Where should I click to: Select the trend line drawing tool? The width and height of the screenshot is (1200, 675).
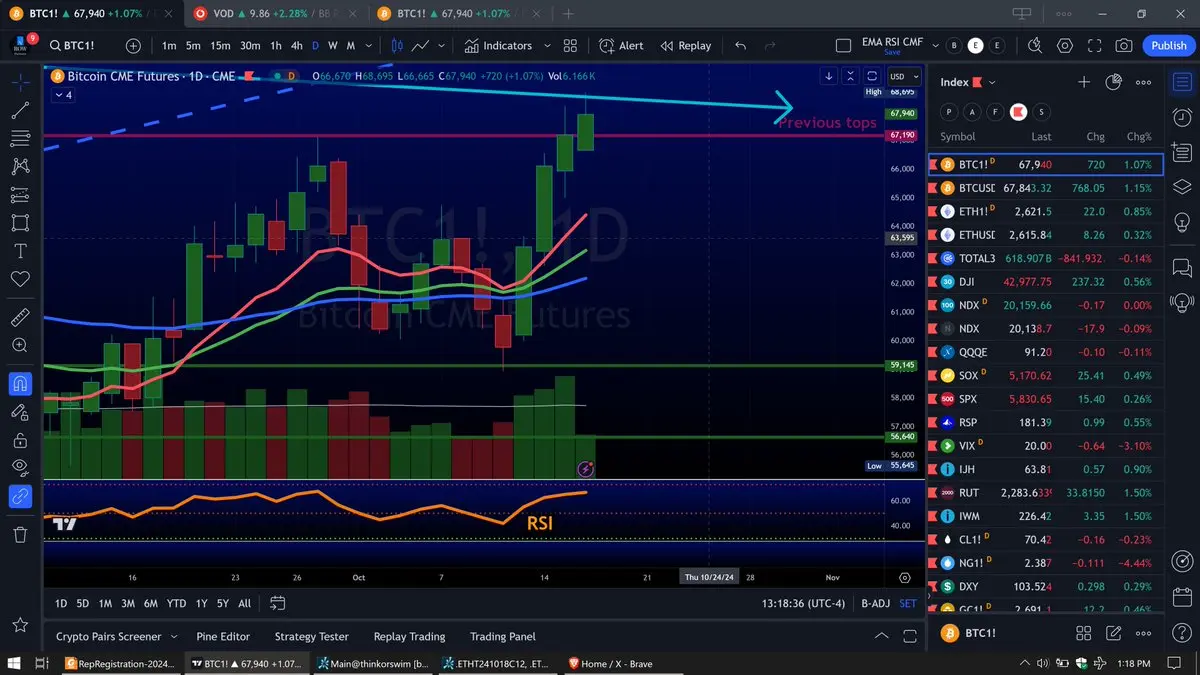pos(20,111)
